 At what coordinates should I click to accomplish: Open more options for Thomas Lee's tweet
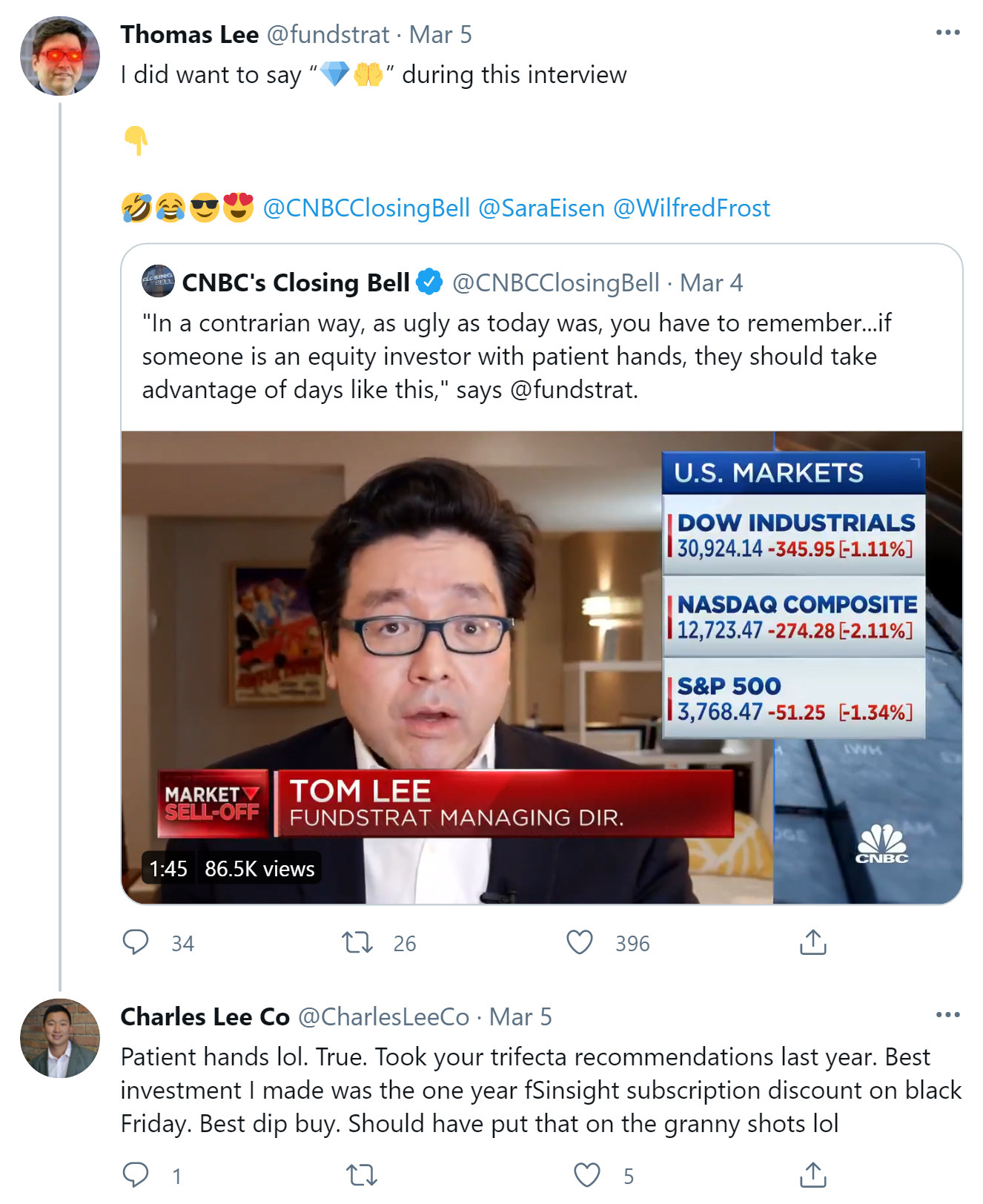(947, 33)
